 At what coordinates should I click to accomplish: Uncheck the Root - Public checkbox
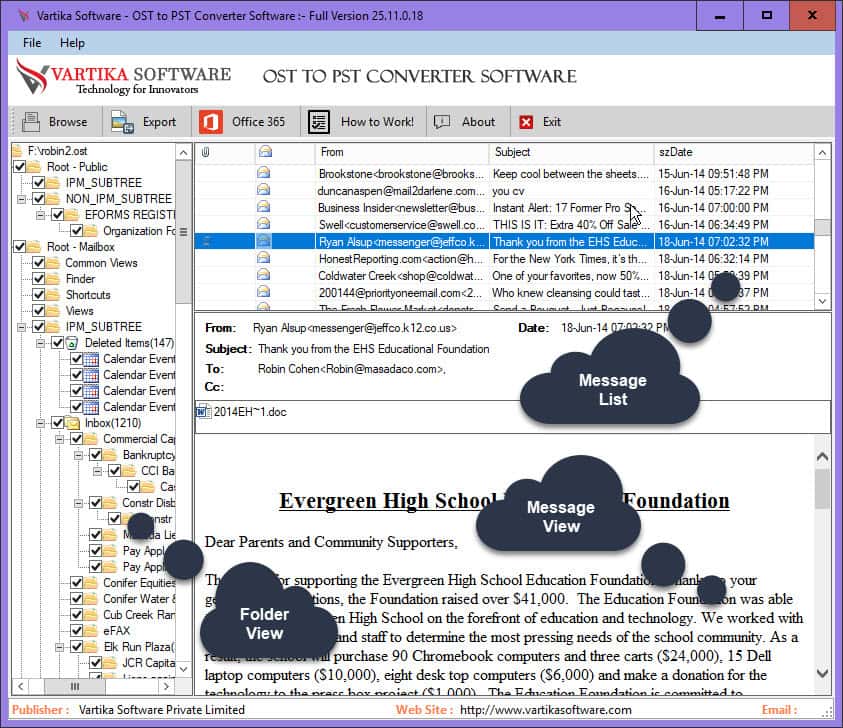click(x=19, y=167)
